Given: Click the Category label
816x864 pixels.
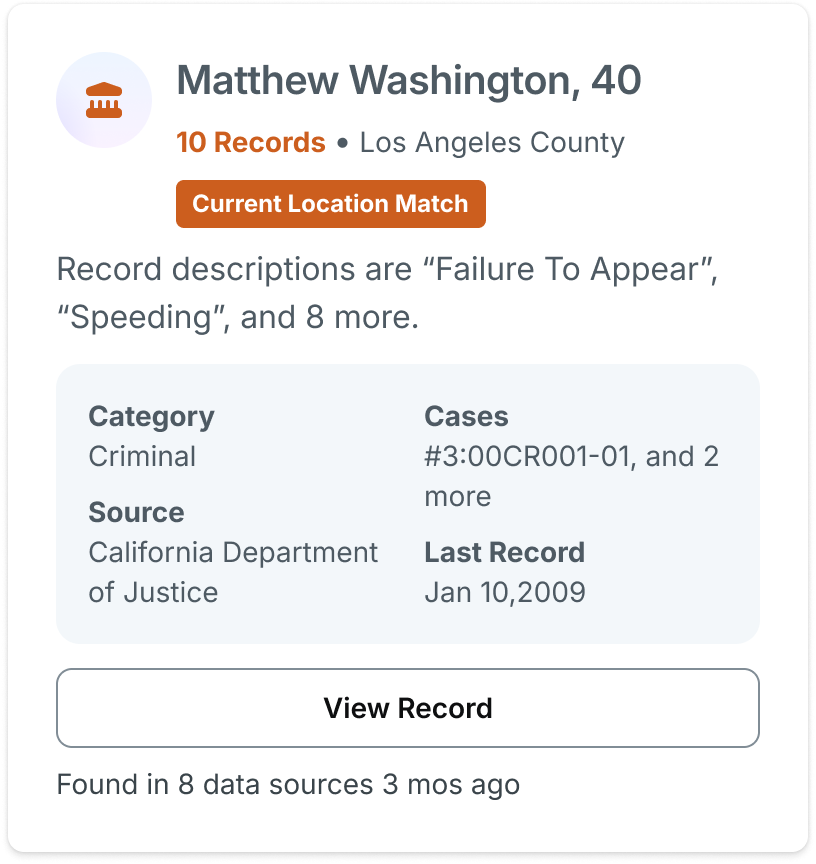Looking at the screenshot, I should pyautogui.click(x=151, y=416).
